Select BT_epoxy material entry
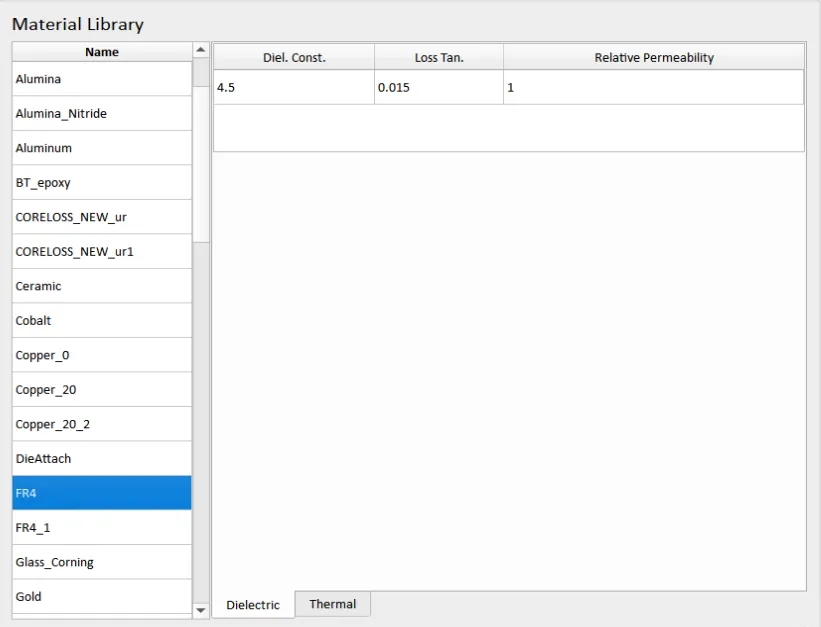Viewport: 821px width, 627px height. (101, 183)
